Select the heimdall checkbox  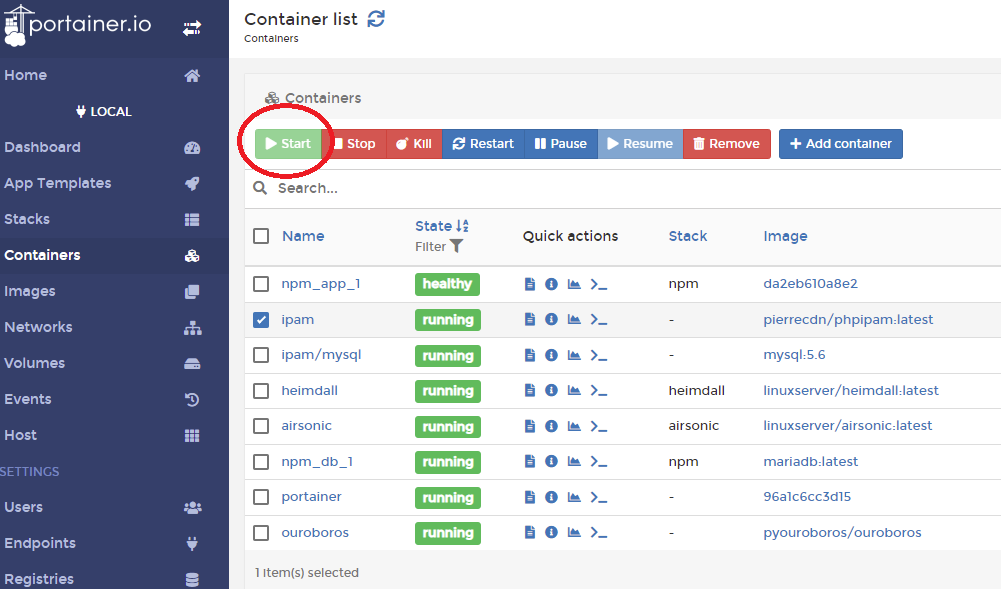coord(261,391)
